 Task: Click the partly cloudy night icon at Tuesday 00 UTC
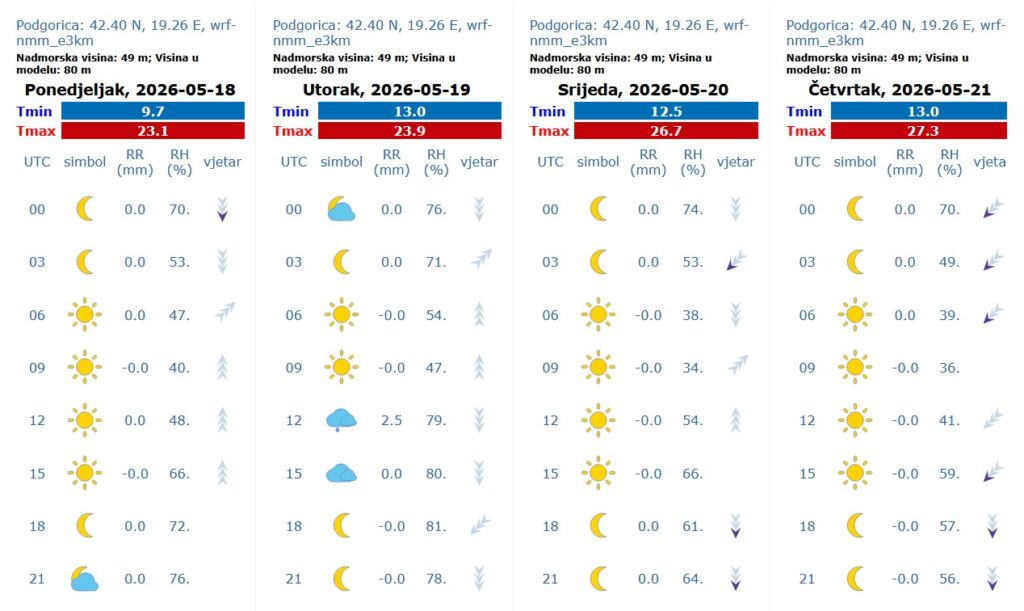pos(341,209)
